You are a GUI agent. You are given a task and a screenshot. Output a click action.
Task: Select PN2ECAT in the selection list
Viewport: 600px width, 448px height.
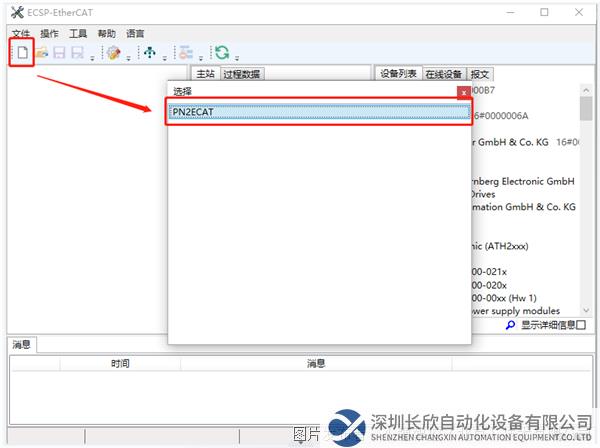[318, 112]
